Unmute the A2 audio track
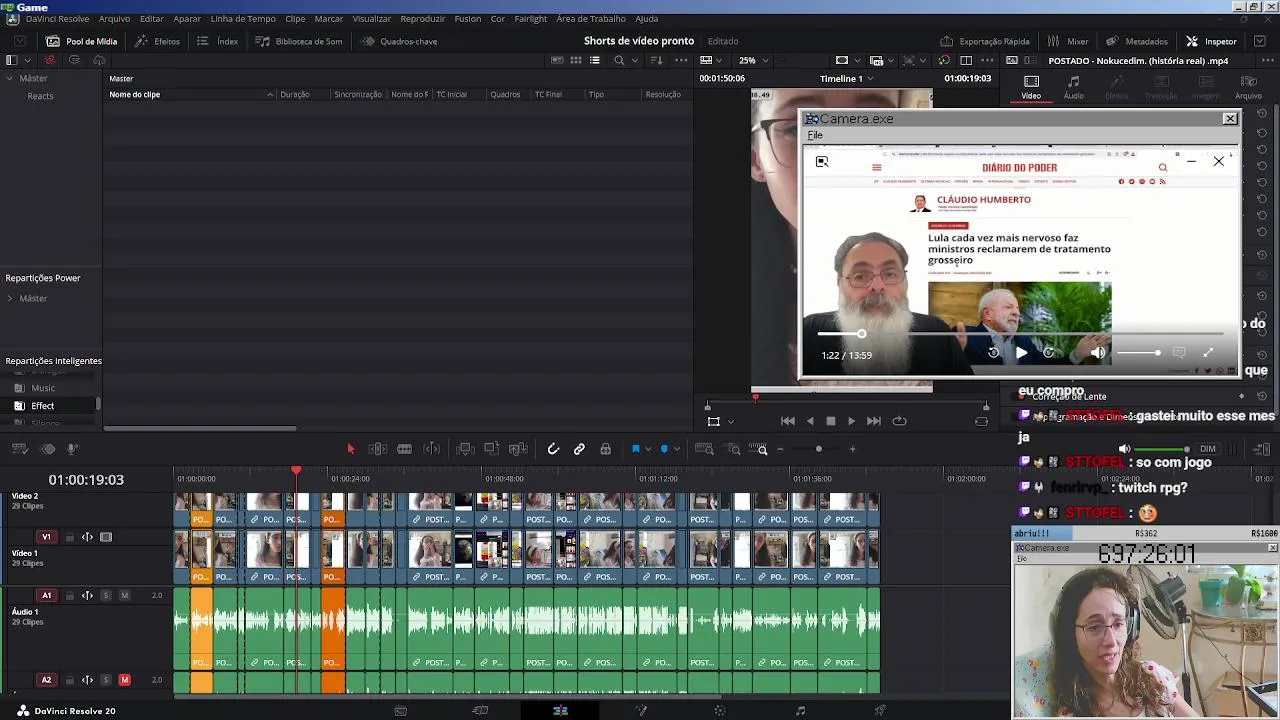The width and height of the screenshot is (1280, 720). tap(124, 680)
